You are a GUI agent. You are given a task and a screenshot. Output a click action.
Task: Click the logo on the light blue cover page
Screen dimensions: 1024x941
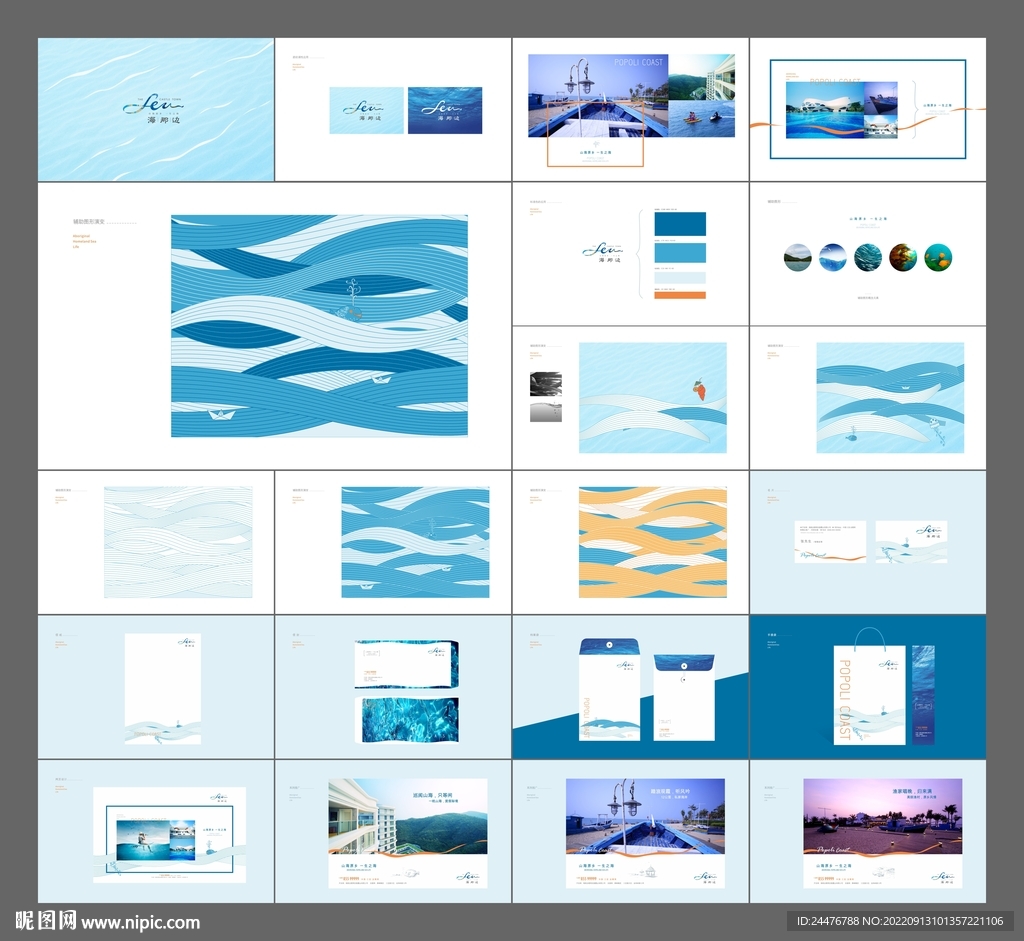click(153, 106)
